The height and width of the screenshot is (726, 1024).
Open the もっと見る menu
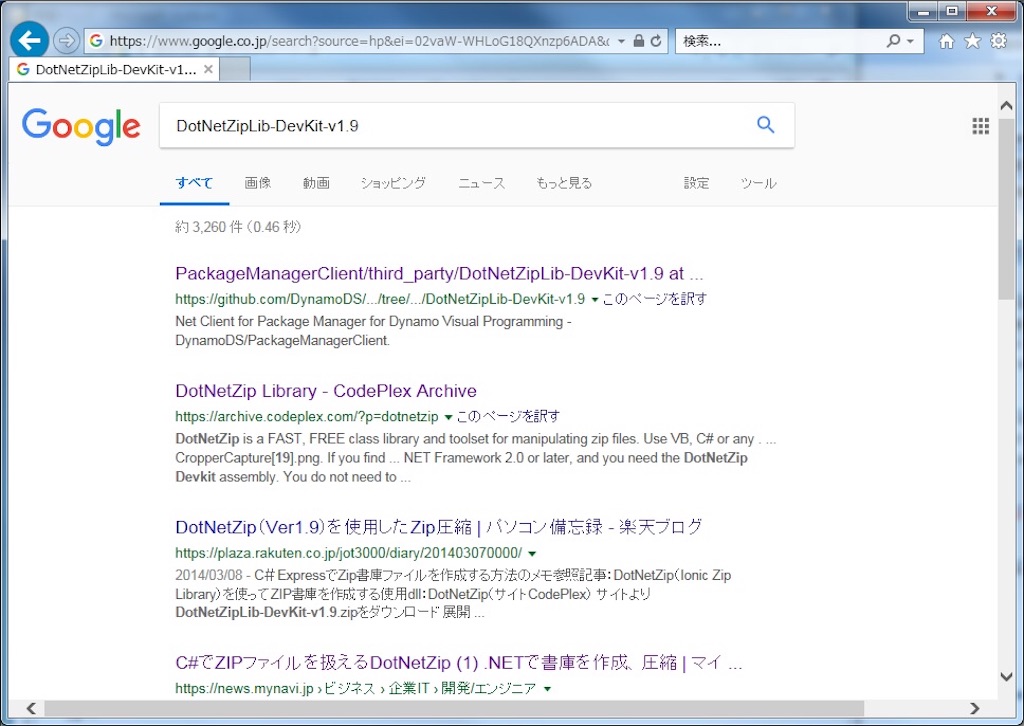[564, 183]
